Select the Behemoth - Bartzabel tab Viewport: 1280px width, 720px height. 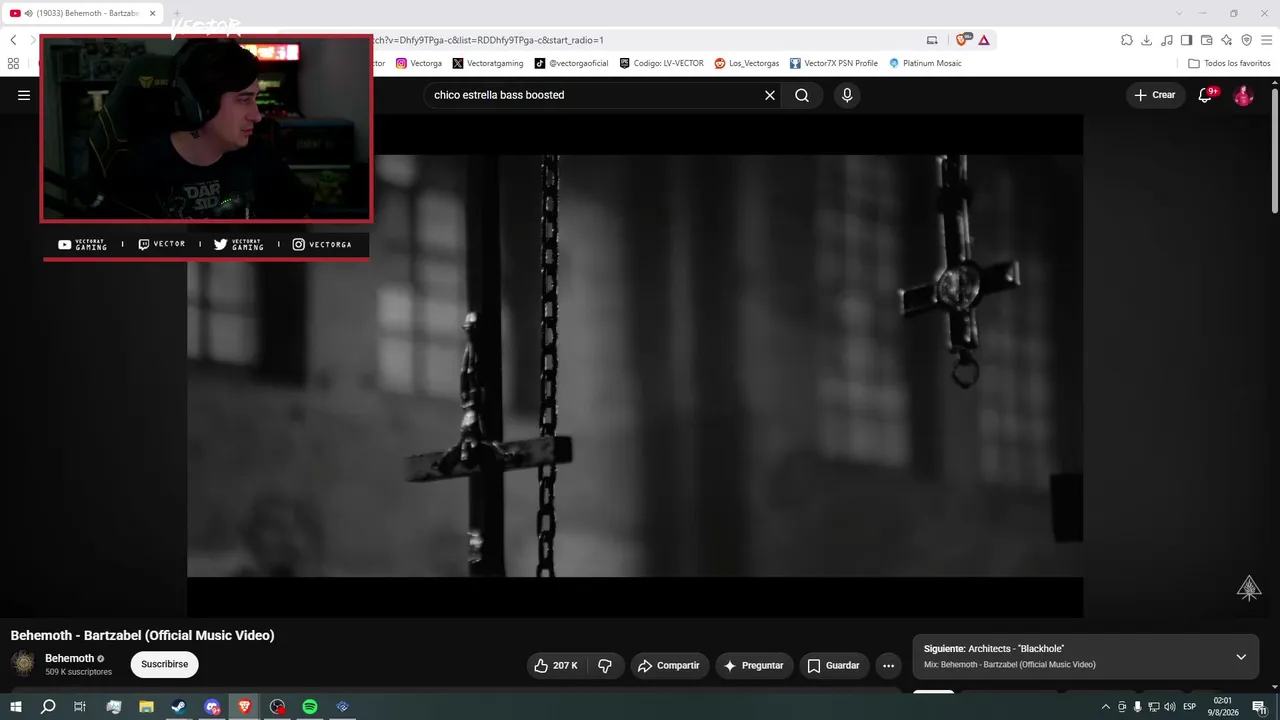pos(84,13)
